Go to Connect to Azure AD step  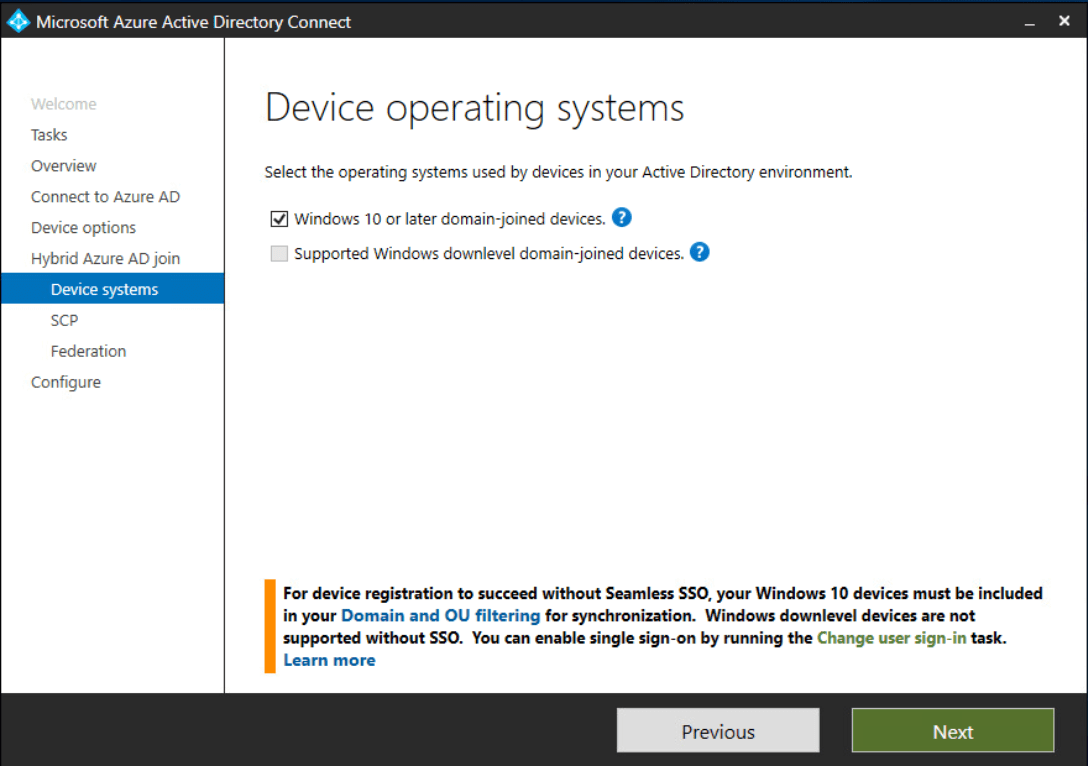point(105,196)
